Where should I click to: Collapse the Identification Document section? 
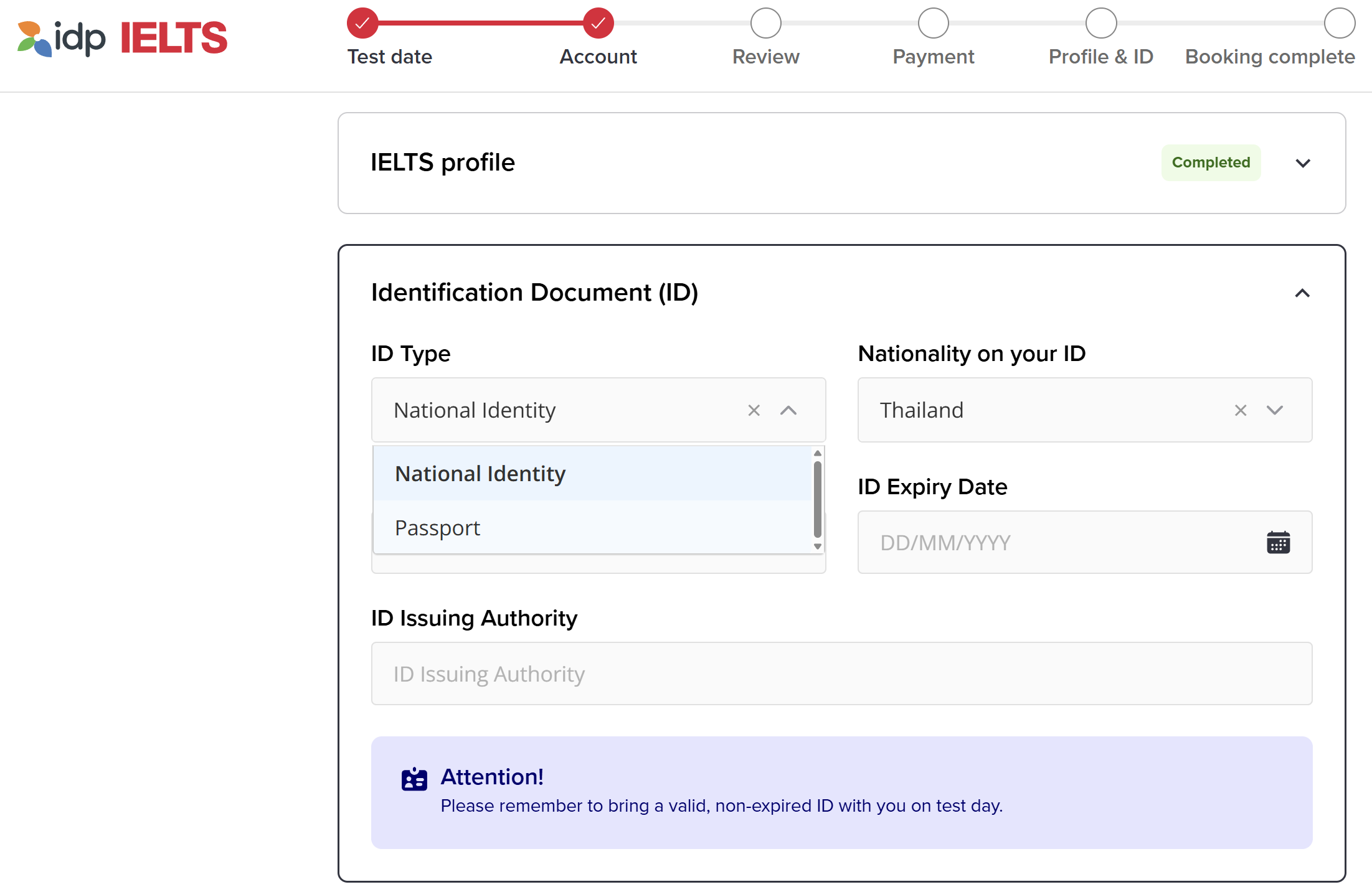coord(1303,293)
